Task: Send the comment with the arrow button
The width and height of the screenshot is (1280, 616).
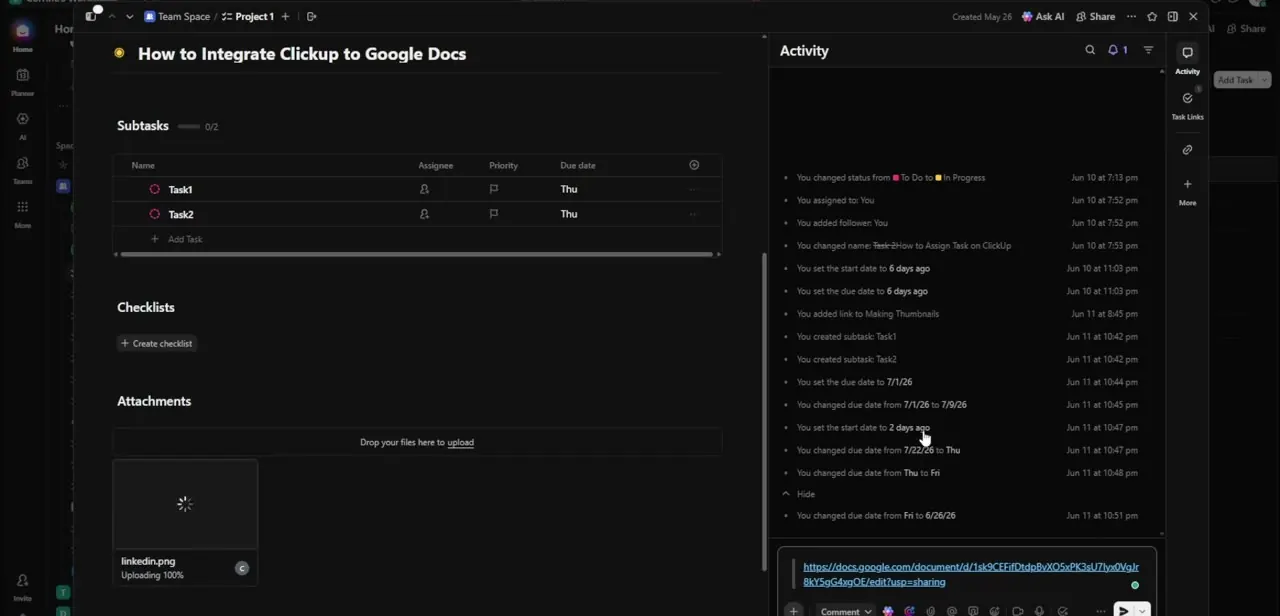Action: (1123, 611)
